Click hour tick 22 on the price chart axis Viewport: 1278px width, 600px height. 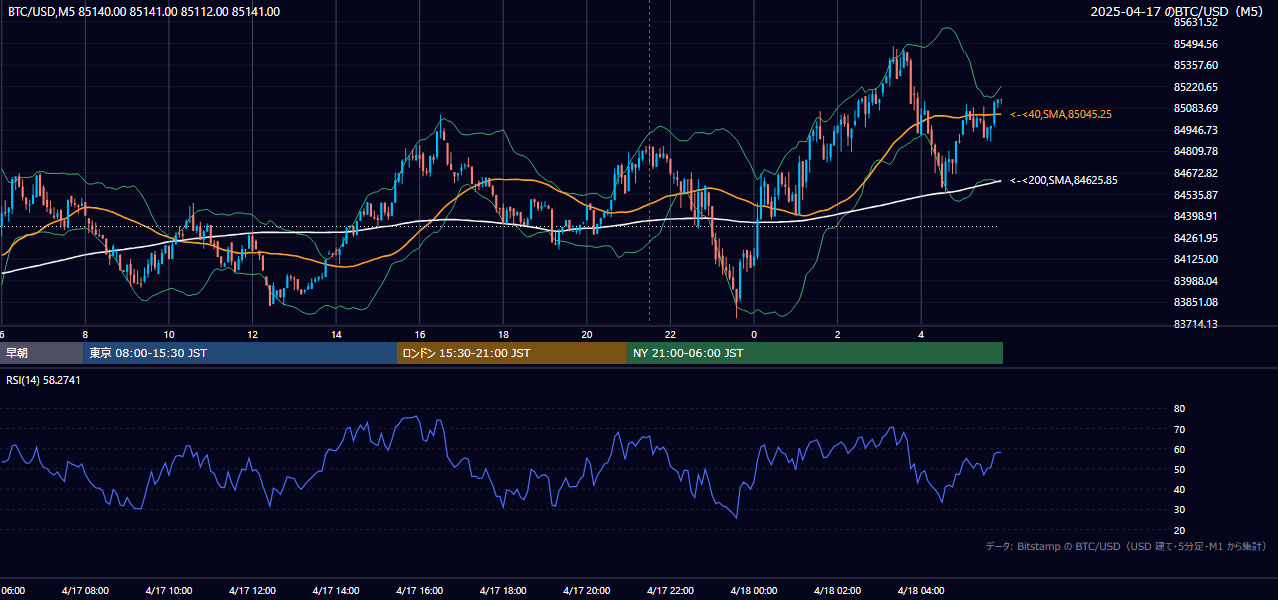670,334
